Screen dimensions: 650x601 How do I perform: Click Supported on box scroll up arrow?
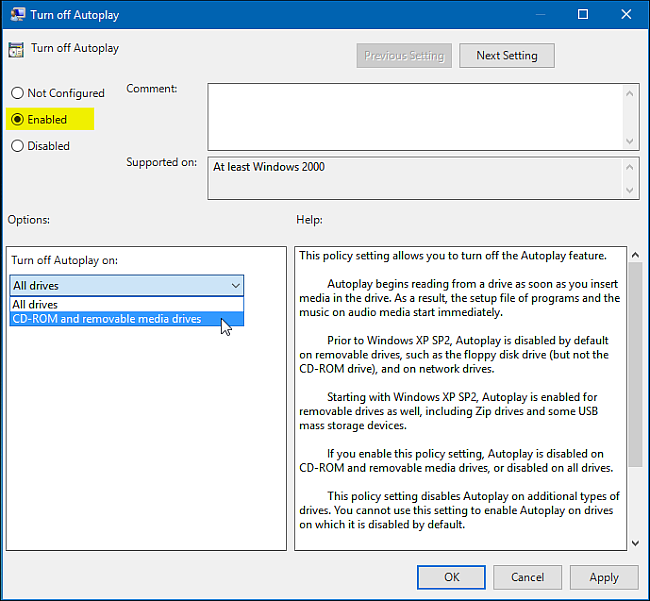631,165
